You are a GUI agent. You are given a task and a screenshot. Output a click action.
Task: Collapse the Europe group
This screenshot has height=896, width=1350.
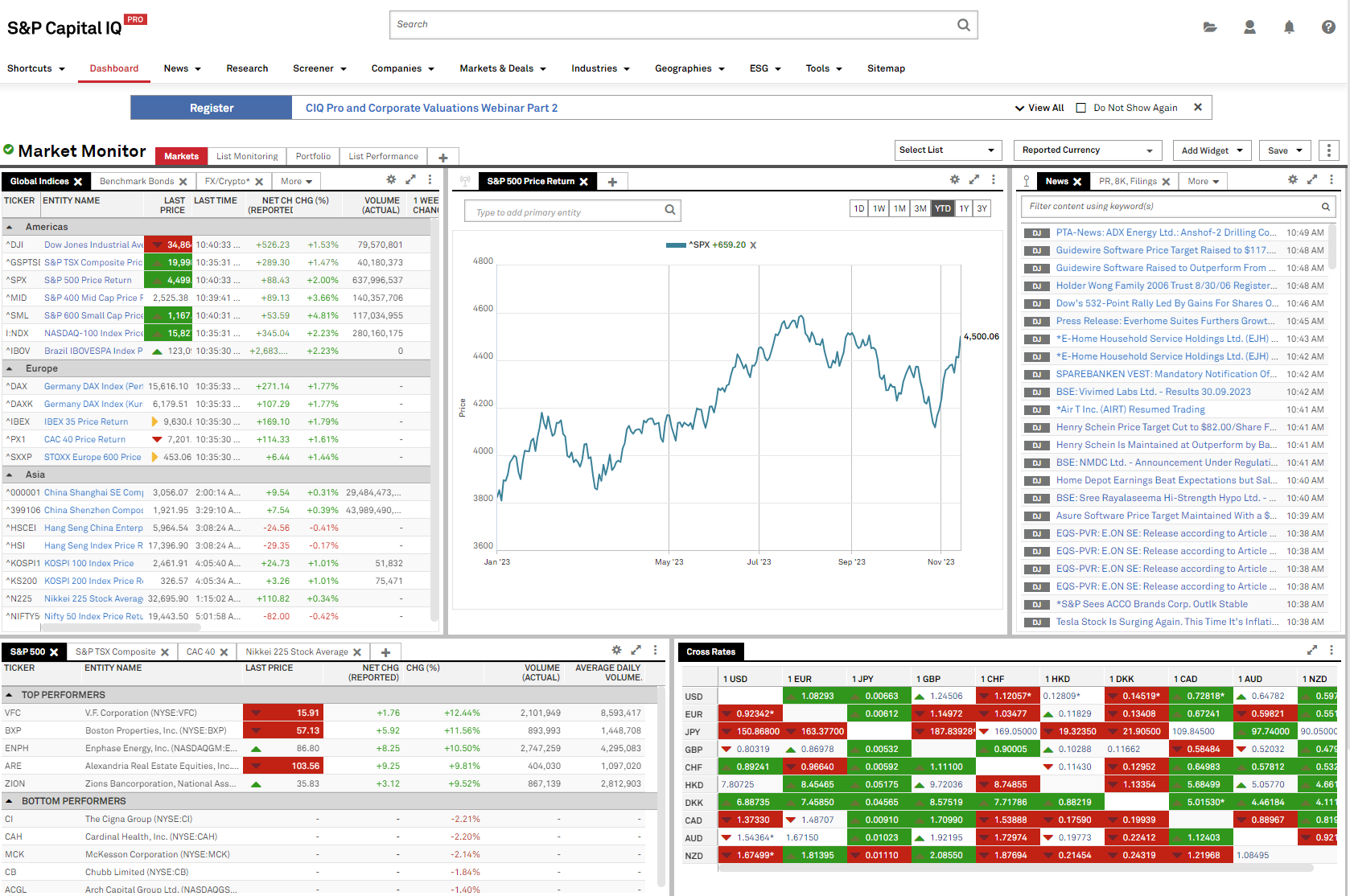[10, 369]
